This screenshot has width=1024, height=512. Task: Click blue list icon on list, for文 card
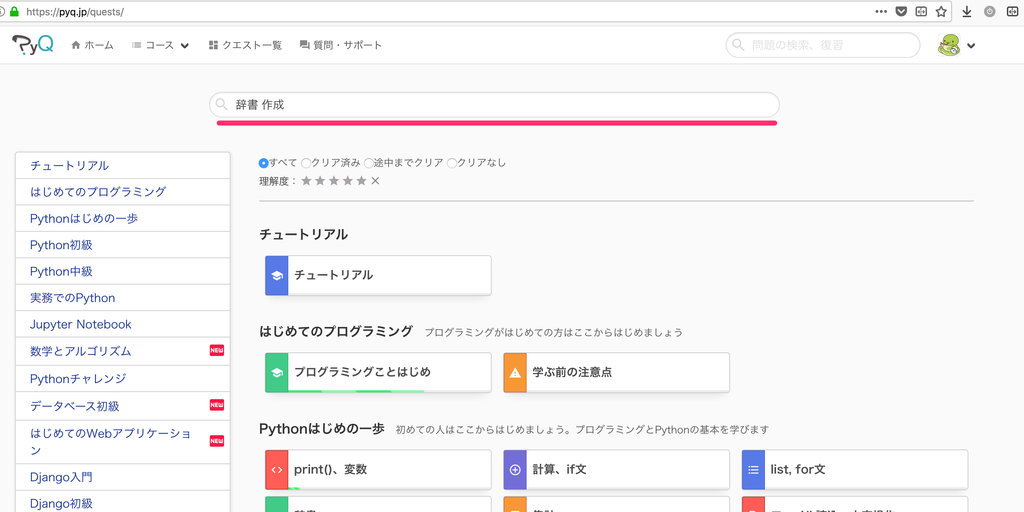point(754,470)
